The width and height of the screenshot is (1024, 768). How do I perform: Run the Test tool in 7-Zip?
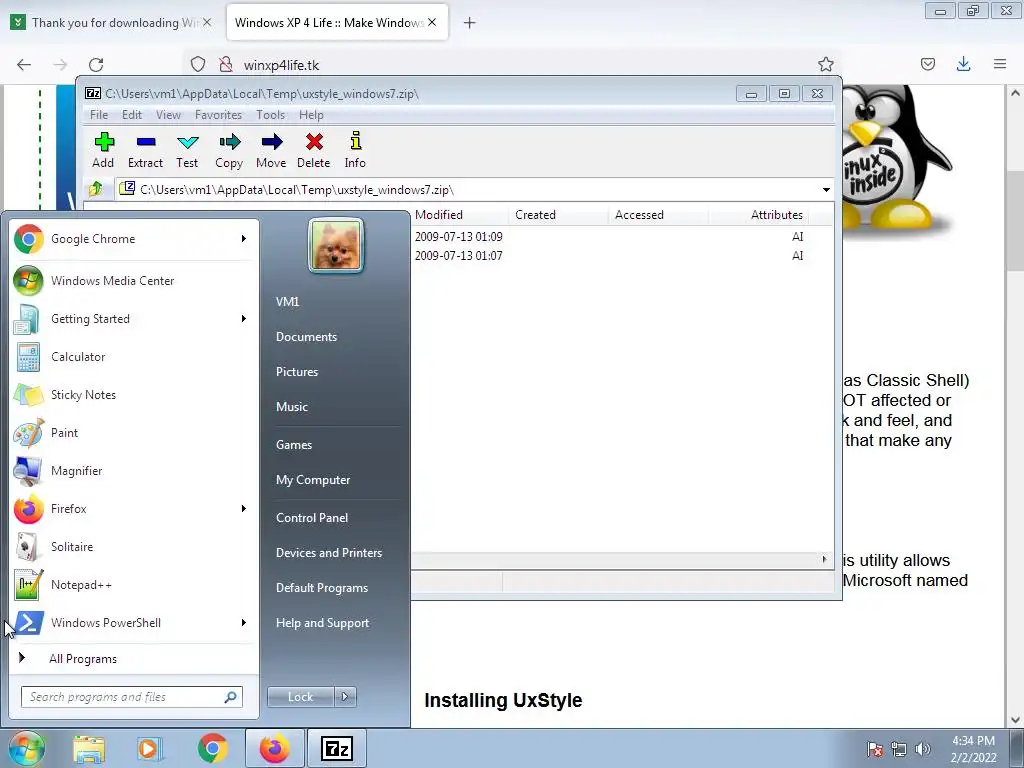pos(187,150)
